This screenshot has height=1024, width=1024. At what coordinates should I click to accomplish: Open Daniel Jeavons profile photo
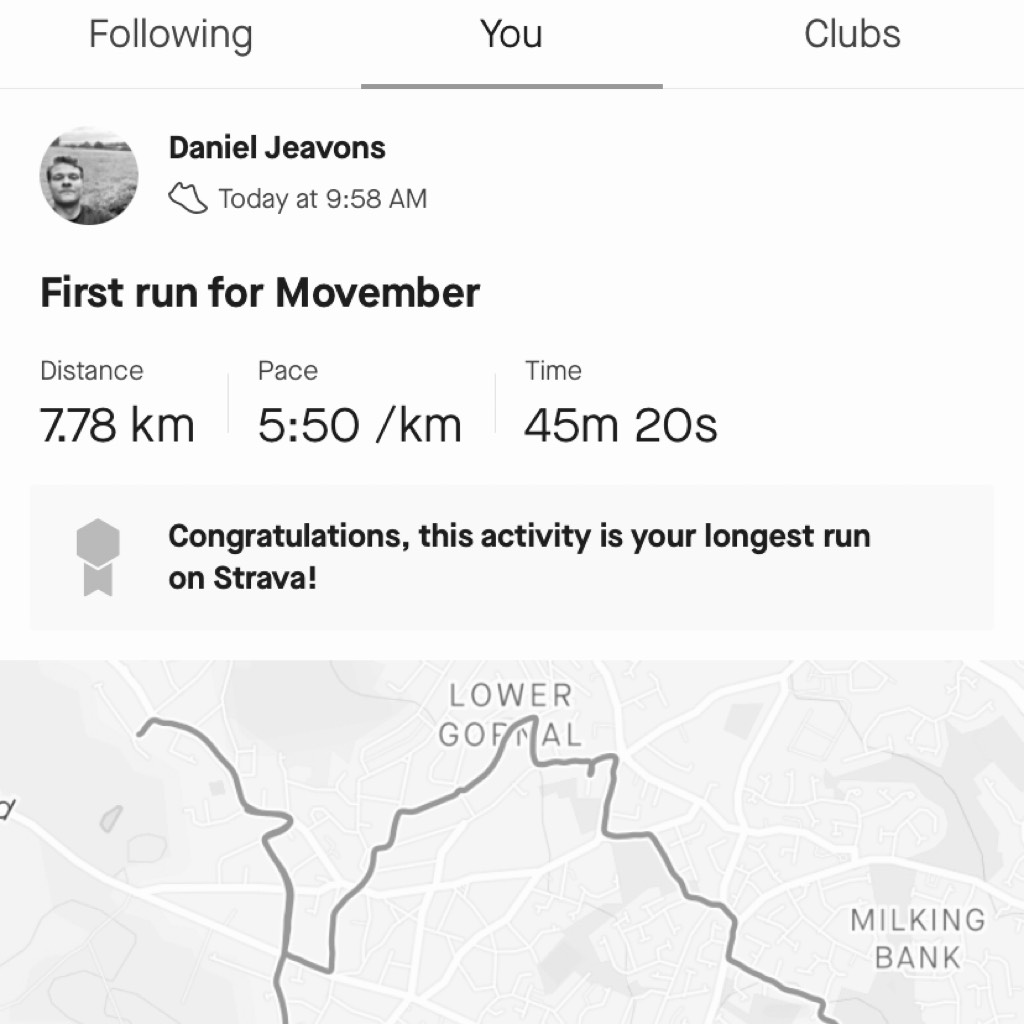(x=89, y=176)
